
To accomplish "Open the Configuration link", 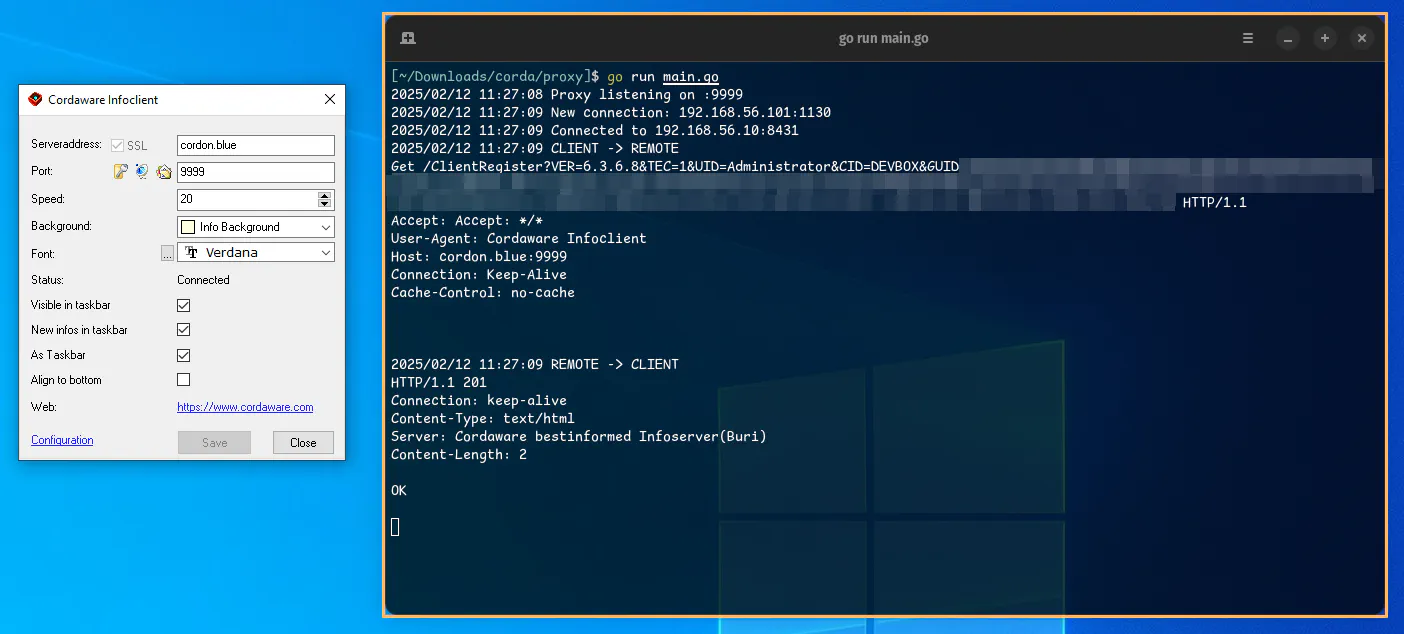I will coord(62,440).
